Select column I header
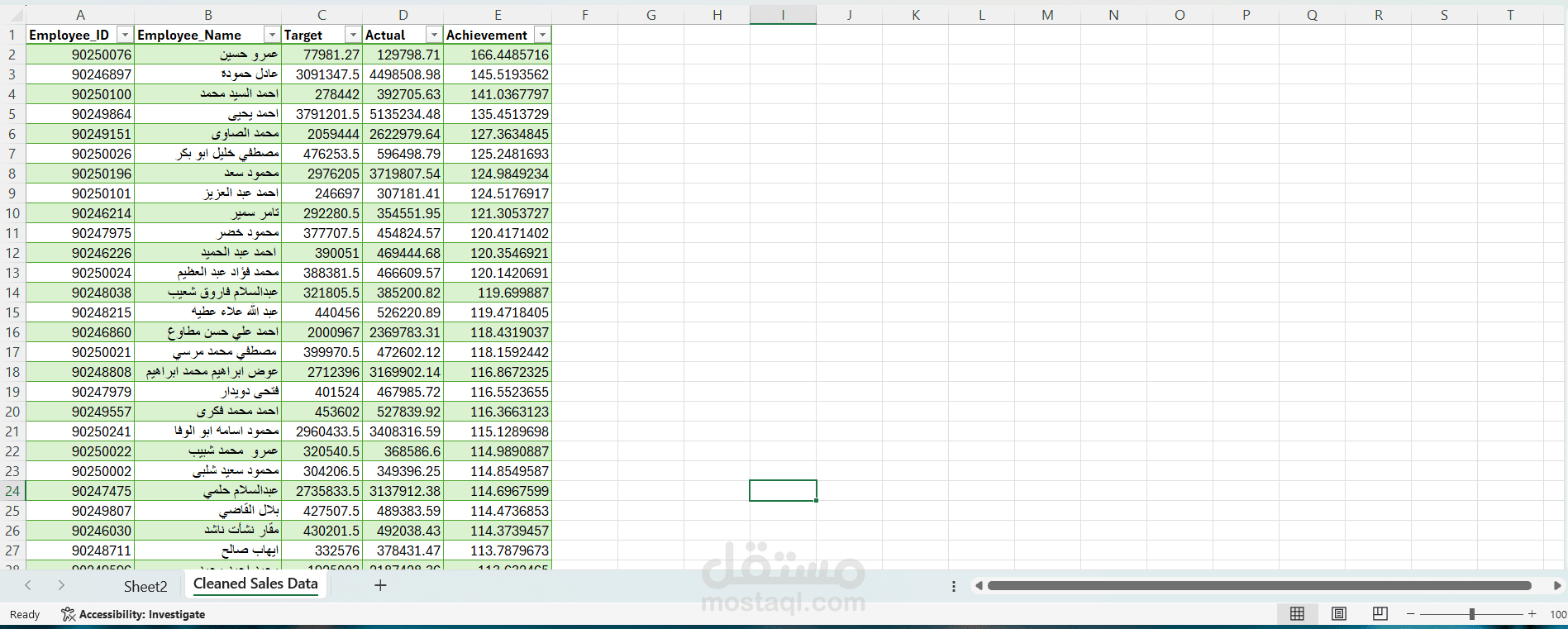 point(783,15)
